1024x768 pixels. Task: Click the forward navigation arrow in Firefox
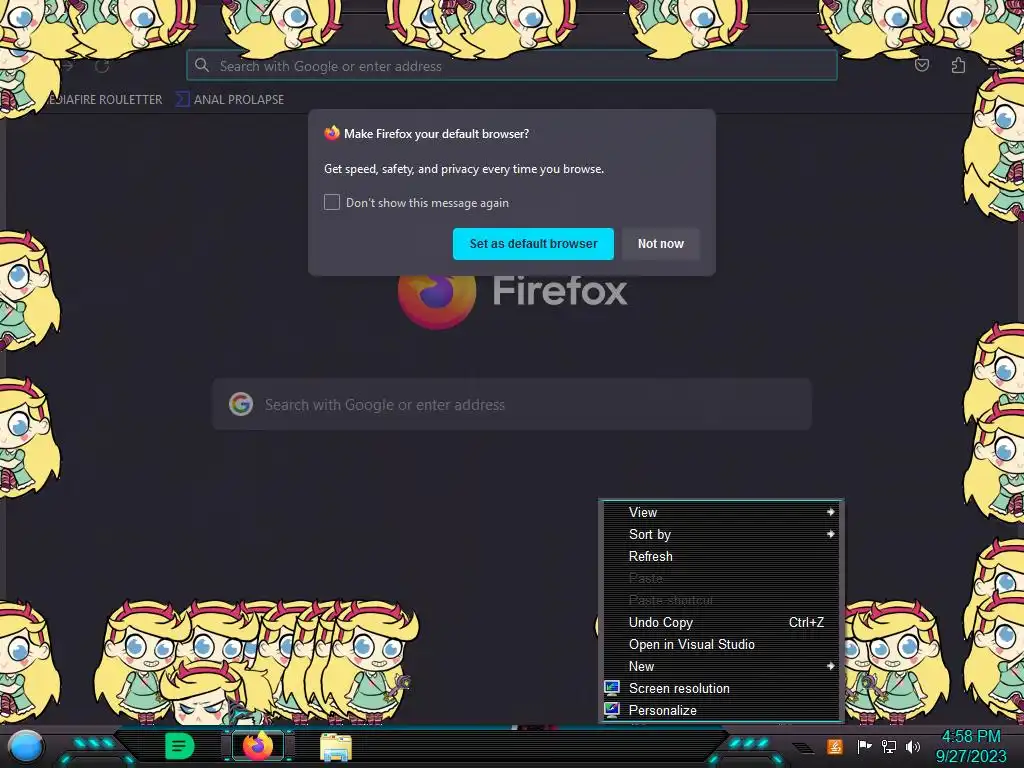[x=68, y=66]
